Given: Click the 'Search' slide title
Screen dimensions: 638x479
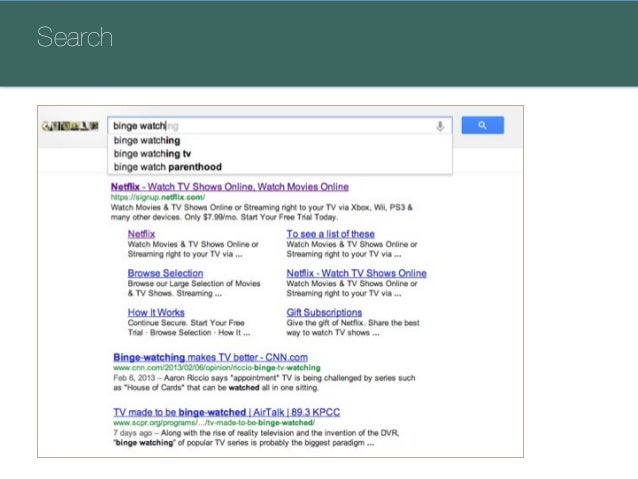Looking at the screenshot, I should 74,37.
